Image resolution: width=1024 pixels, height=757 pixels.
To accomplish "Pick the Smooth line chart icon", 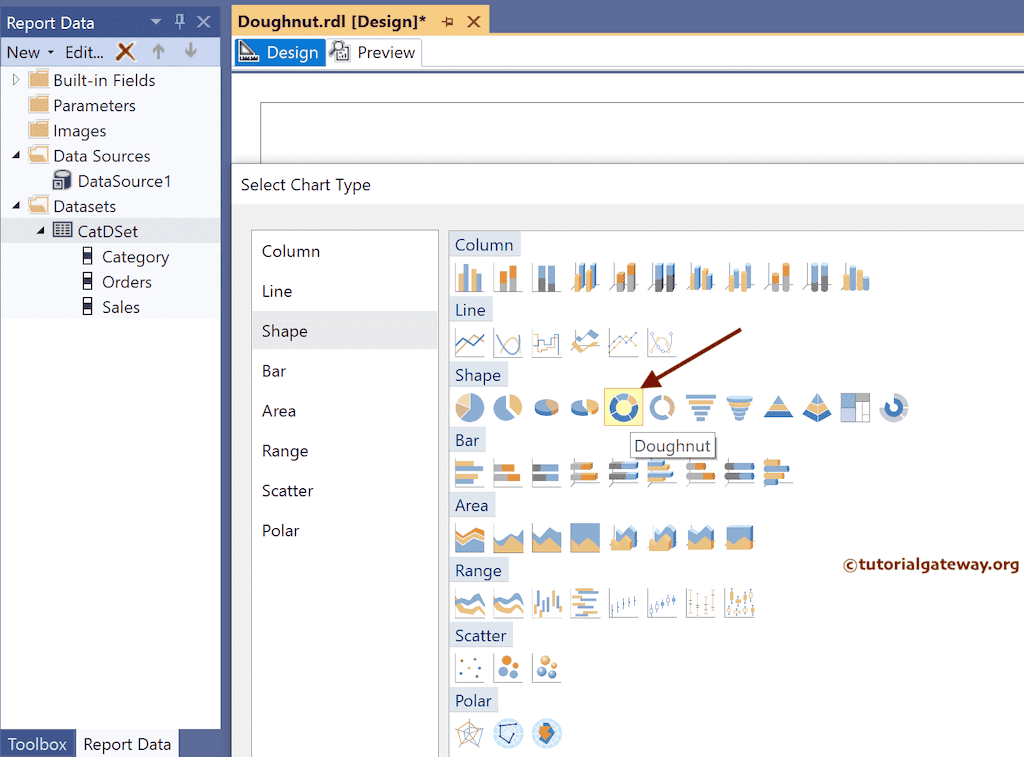I will (x=508, y=342).
